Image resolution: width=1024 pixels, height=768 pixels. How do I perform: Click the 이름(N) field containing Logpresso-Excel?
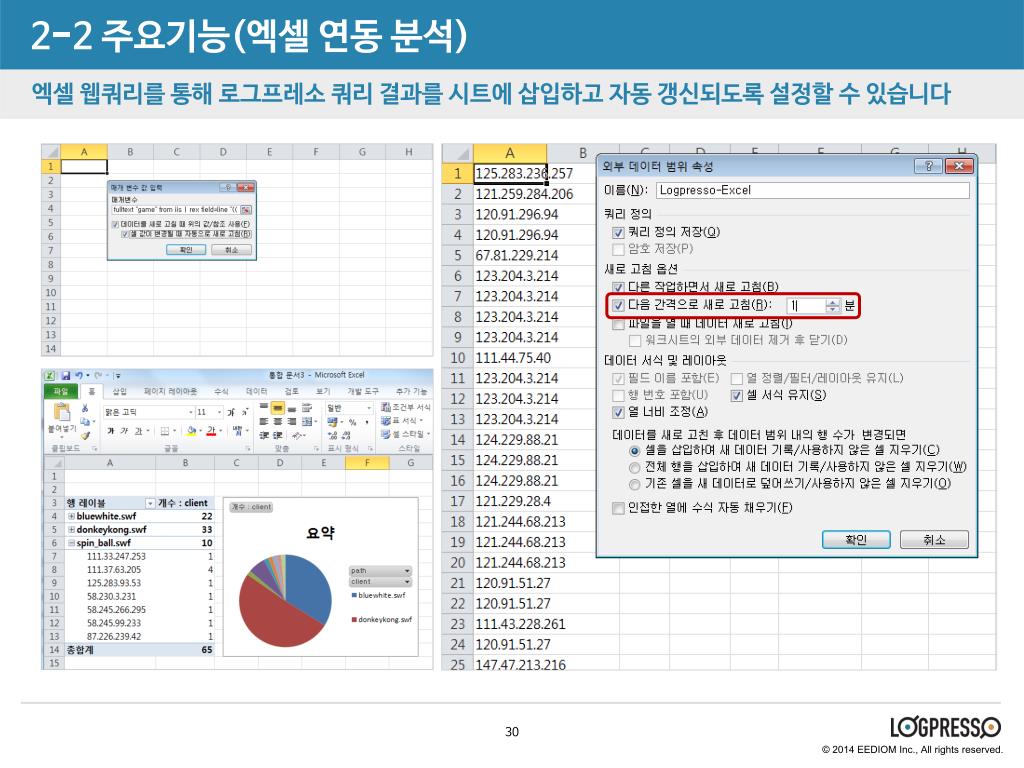(812, 191)
